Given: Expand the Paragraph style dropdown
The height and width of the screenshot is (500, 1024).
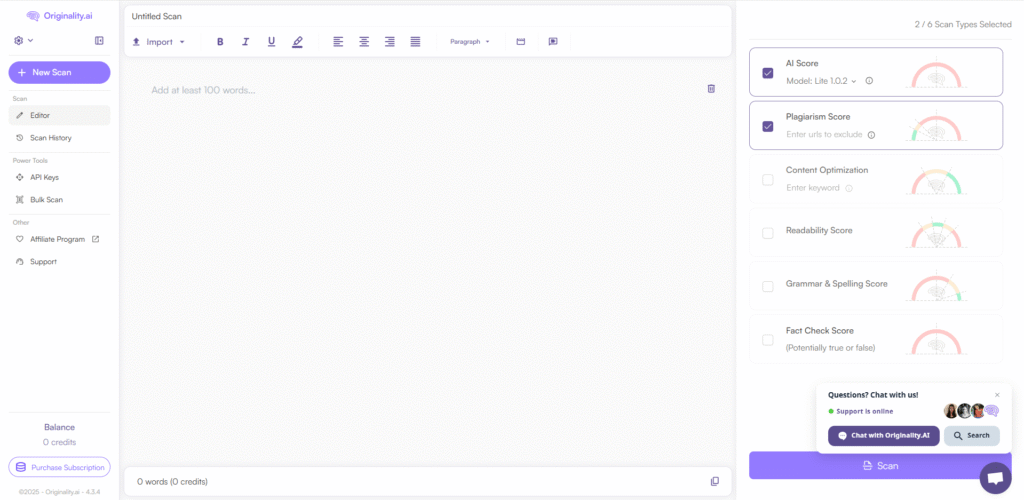Looking at the screenshot, I should tap(470, 42).
